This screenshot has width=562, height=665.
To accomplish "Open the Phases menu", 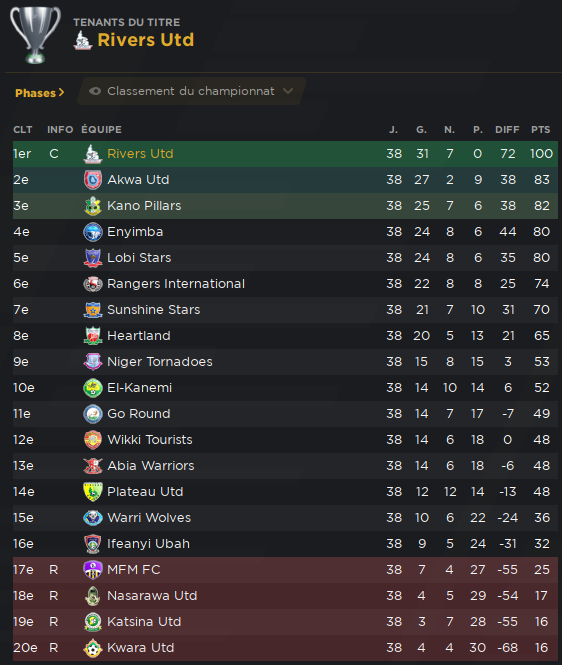I will click(39, 93).
